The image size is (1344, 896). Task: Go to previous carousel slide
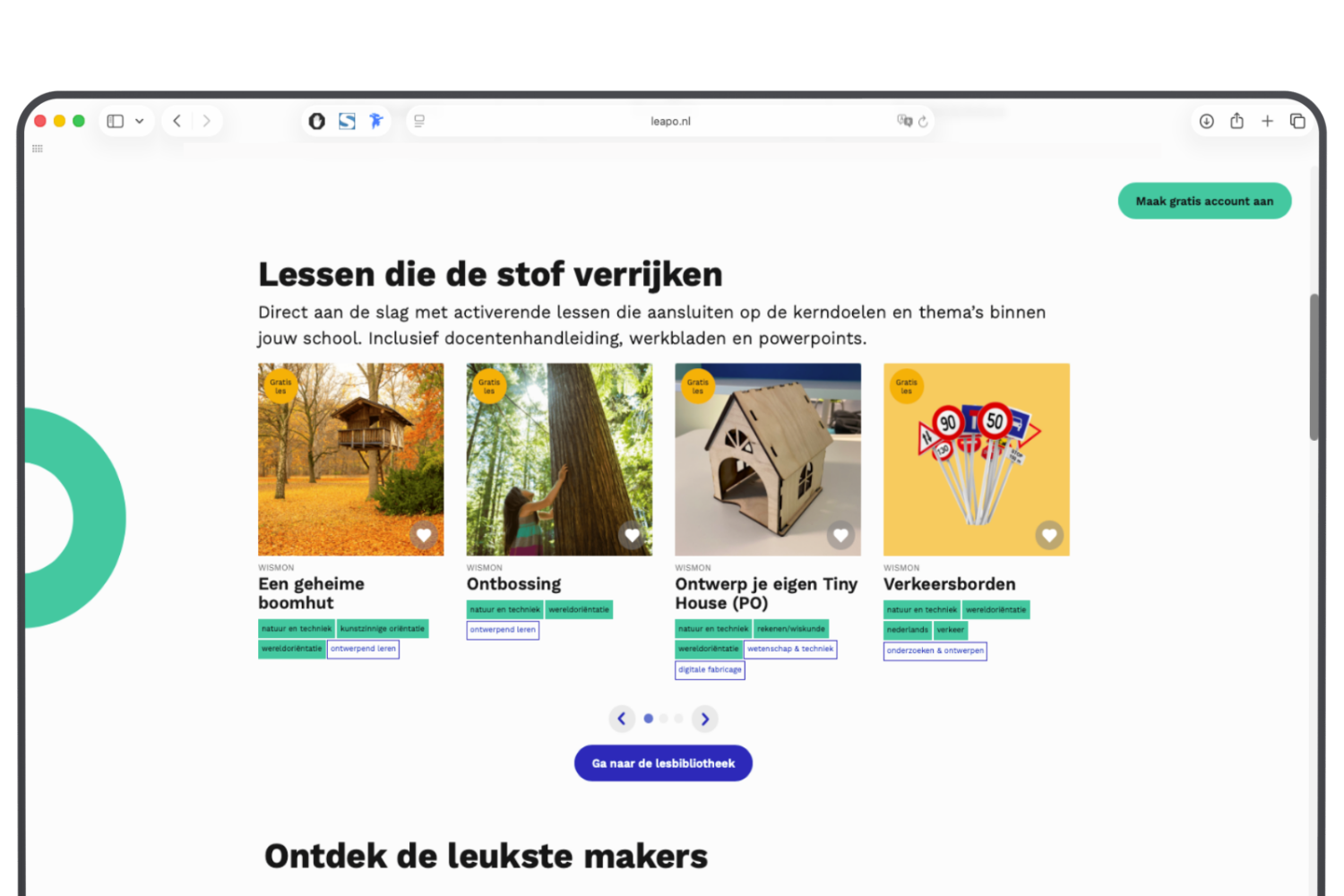tap(622, 719)
